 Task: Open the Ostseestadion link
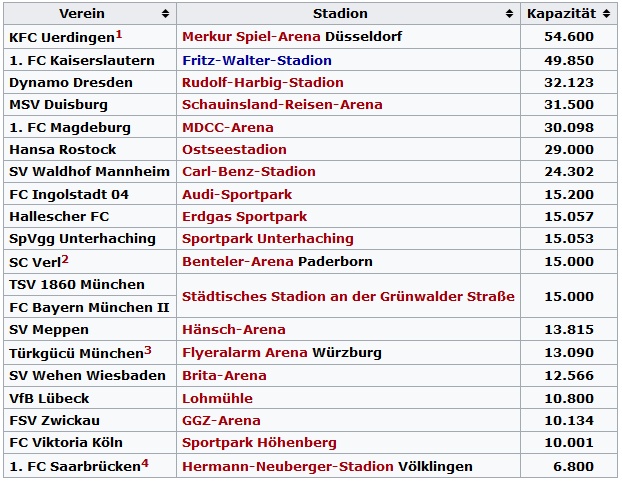(234, 149)
